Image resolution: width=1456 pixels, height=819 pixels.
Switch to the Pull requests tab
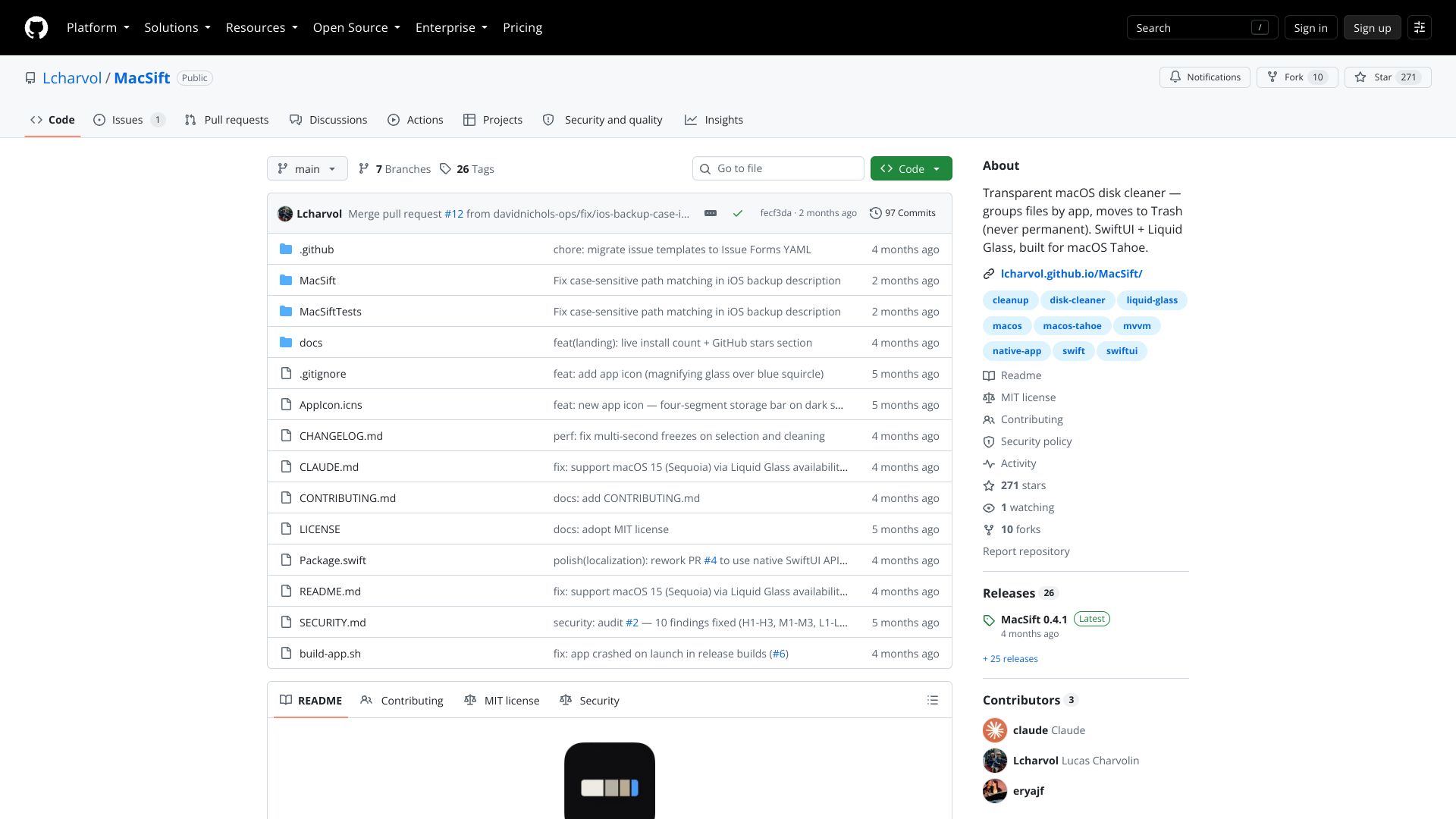(x=227, y=120)
